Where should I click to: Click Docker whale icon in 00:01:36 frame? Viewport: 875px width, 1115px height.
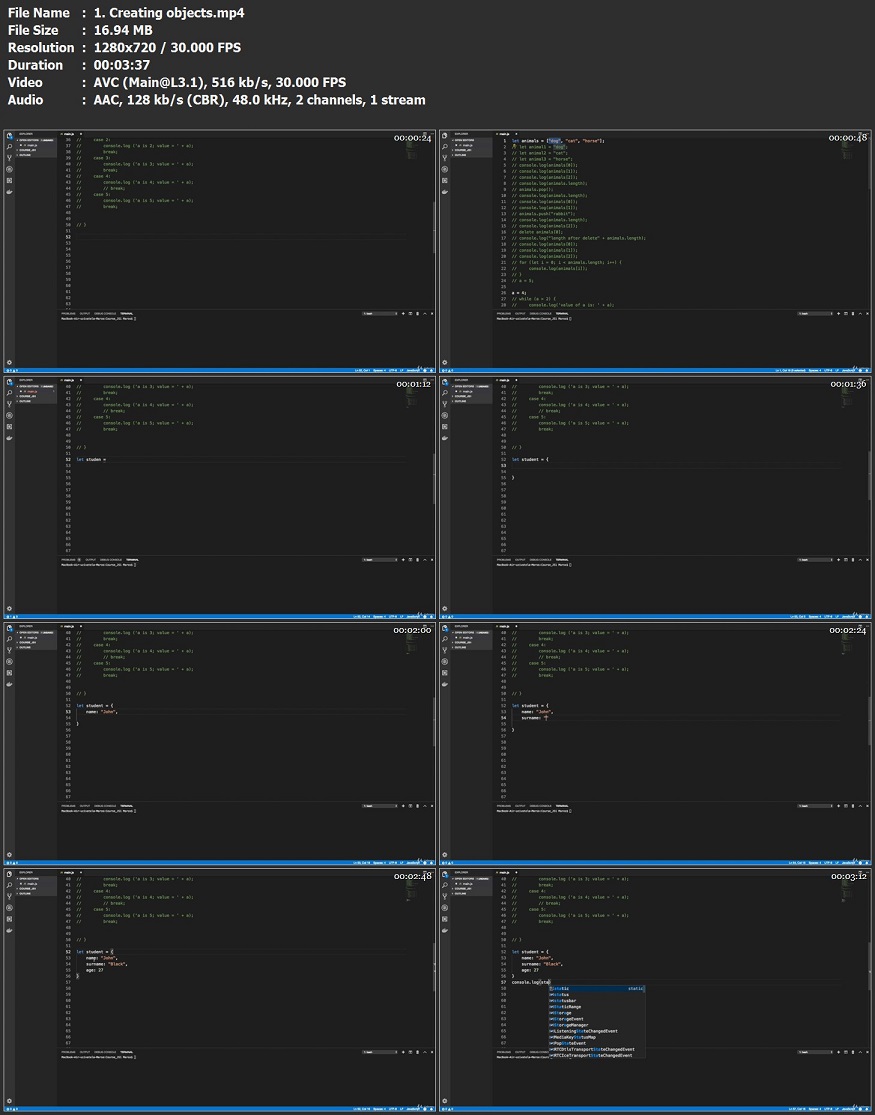(x=445, y=438)
